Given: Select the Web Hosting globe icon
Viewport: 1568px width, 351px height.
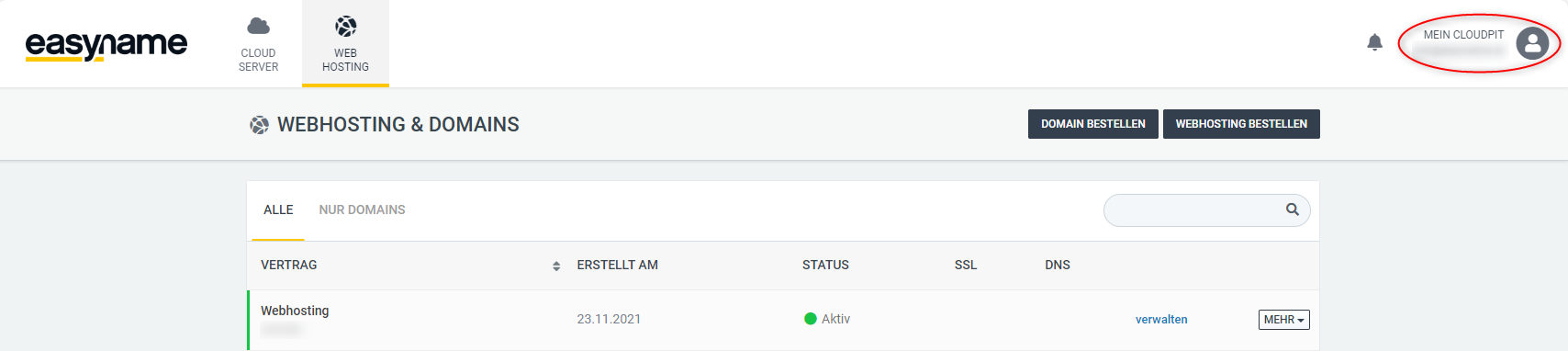Looking at the screenshot, I should click(345, 26).
